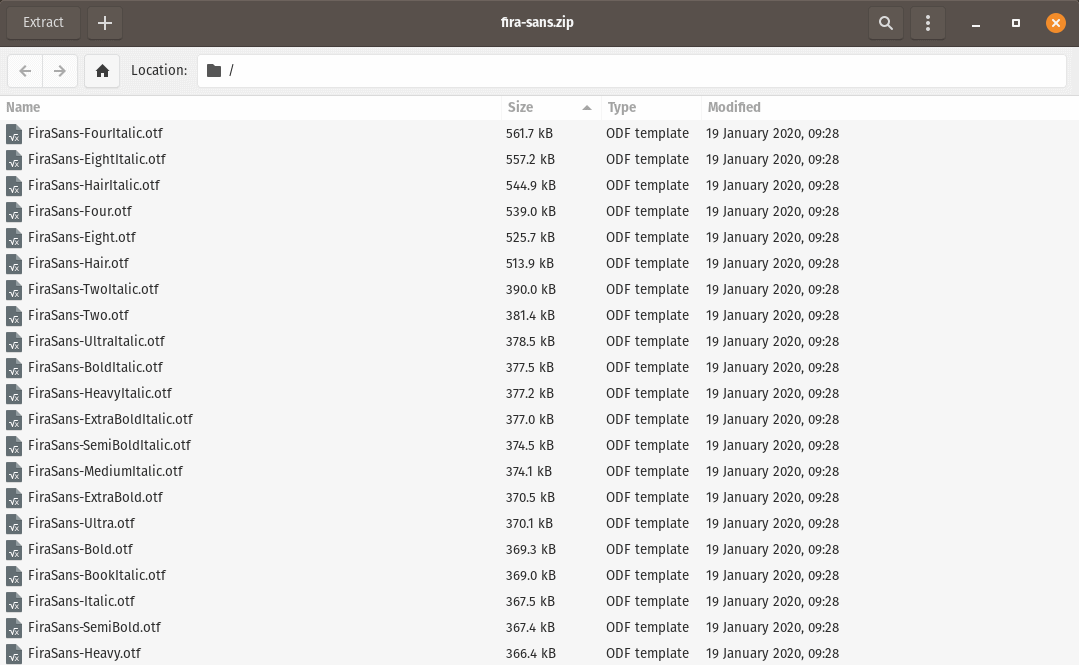Click the file icon for FiraSans-Ultra.otf
The height and width of the screenshot is (665, 1079).
(14, 524)
